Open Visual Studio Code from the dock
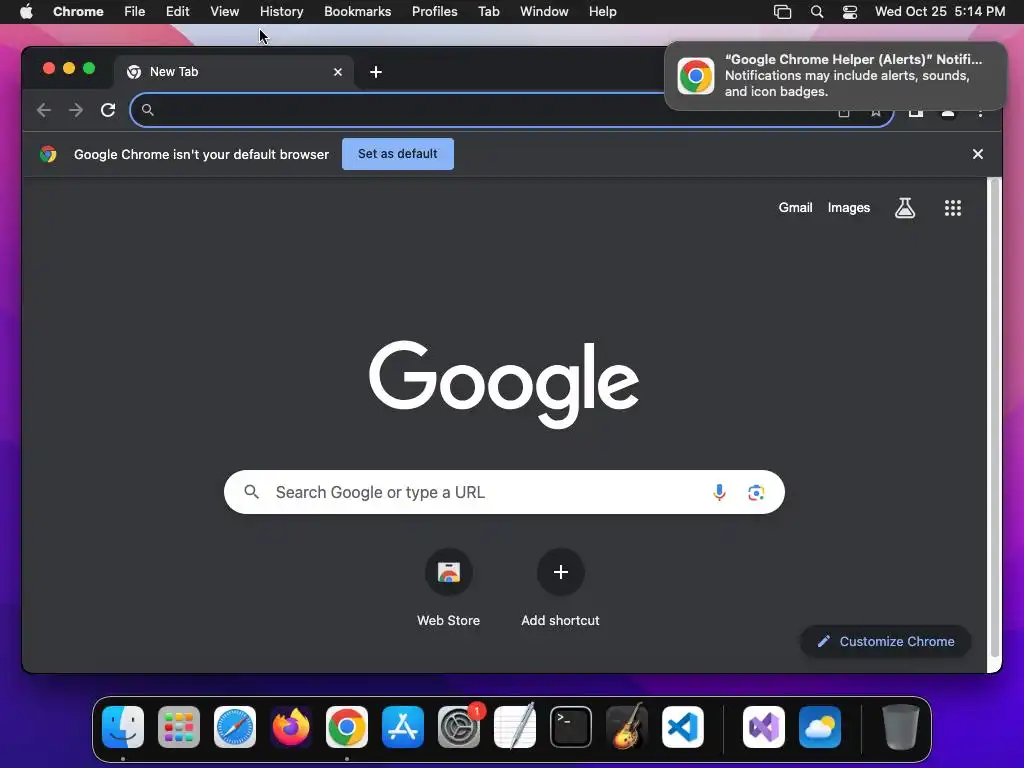 [x=683, y=727]
